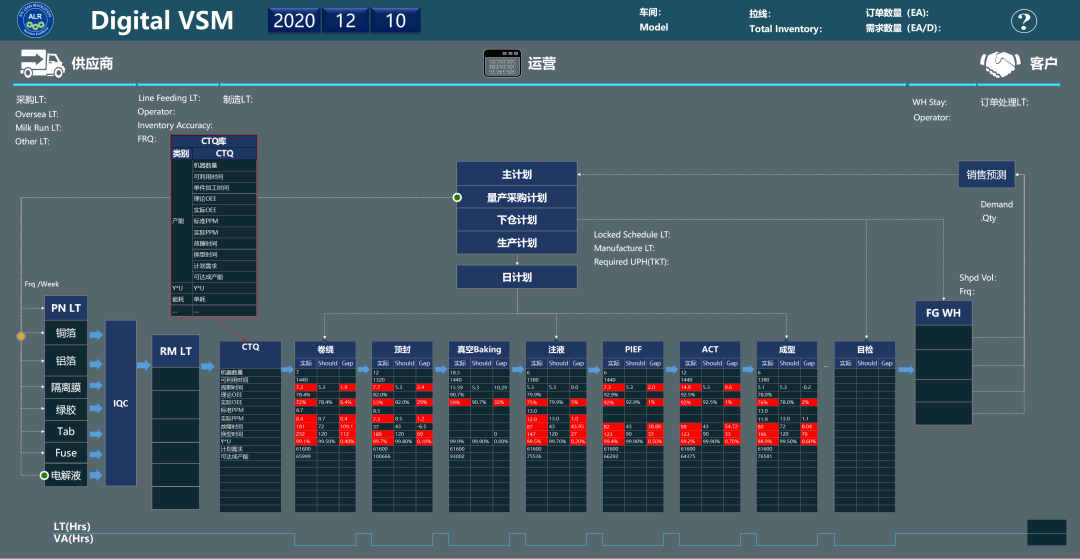Screen dimensions: 1080x559
Task: Click the blue arrow next to Tab material
Action: (x=96, y=432)
